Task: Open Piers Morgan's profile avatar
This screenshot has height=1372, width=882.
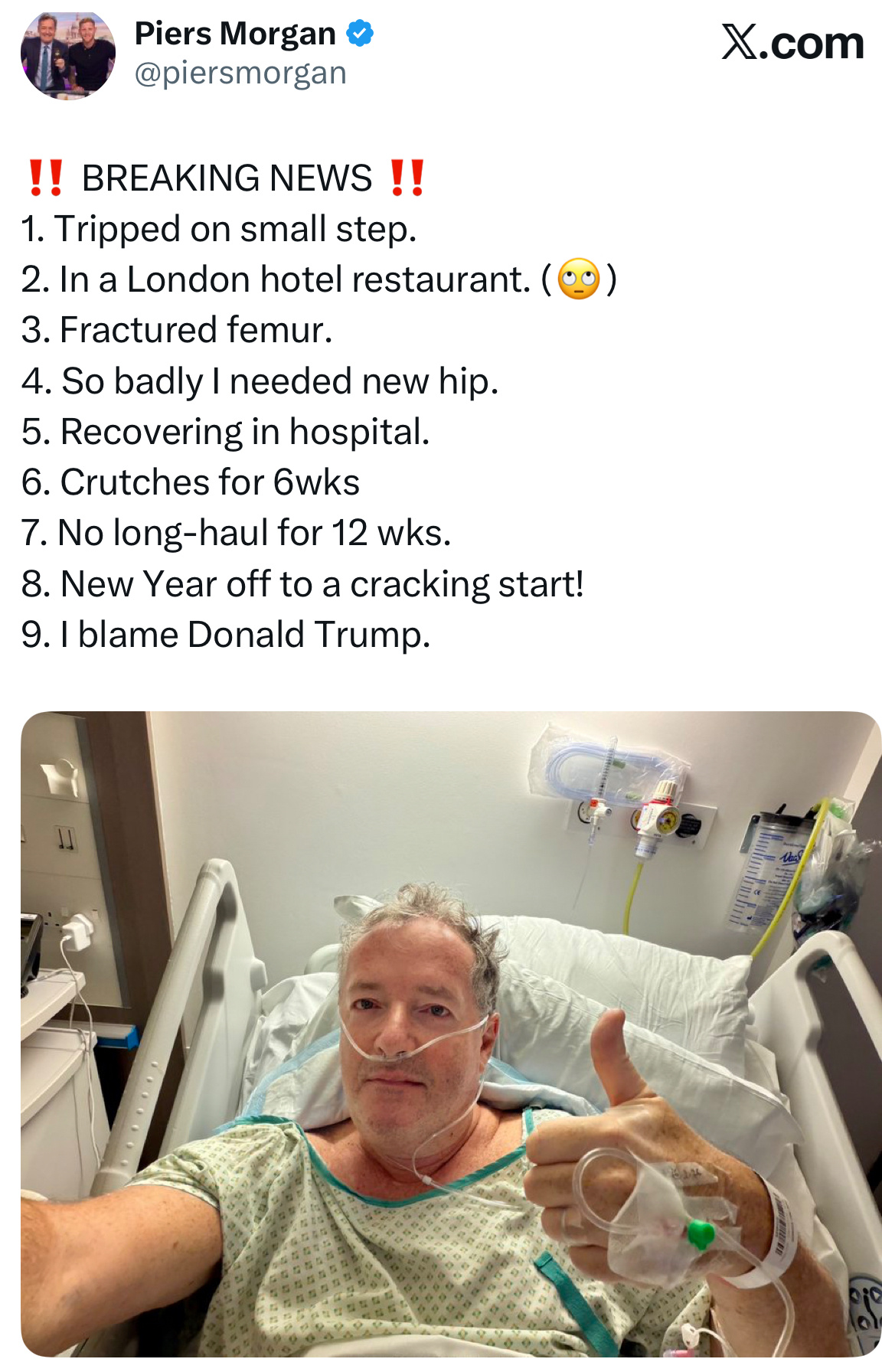Action: click(68, 55)
